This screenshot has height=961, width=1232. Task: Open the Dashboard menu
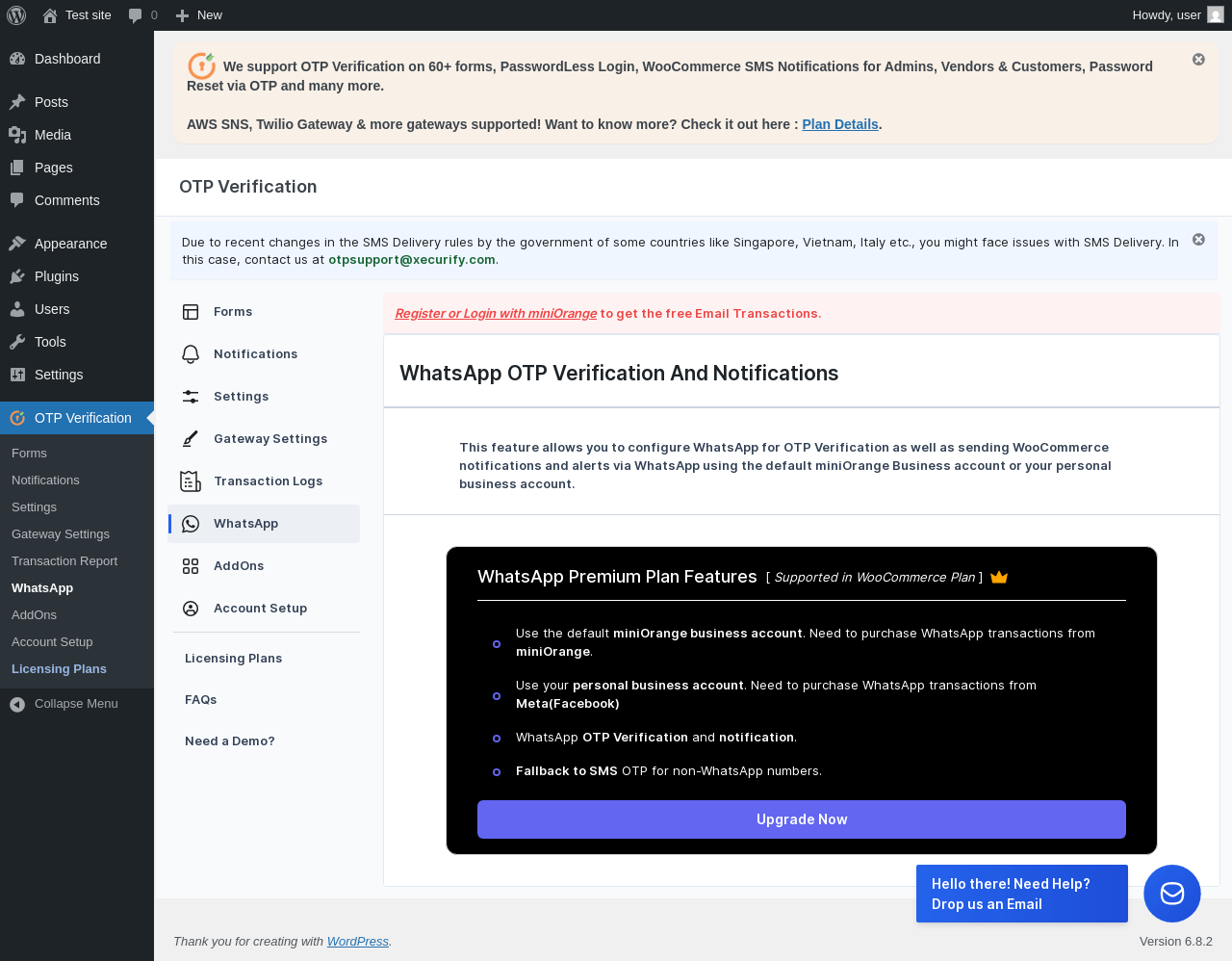point(77,59)
